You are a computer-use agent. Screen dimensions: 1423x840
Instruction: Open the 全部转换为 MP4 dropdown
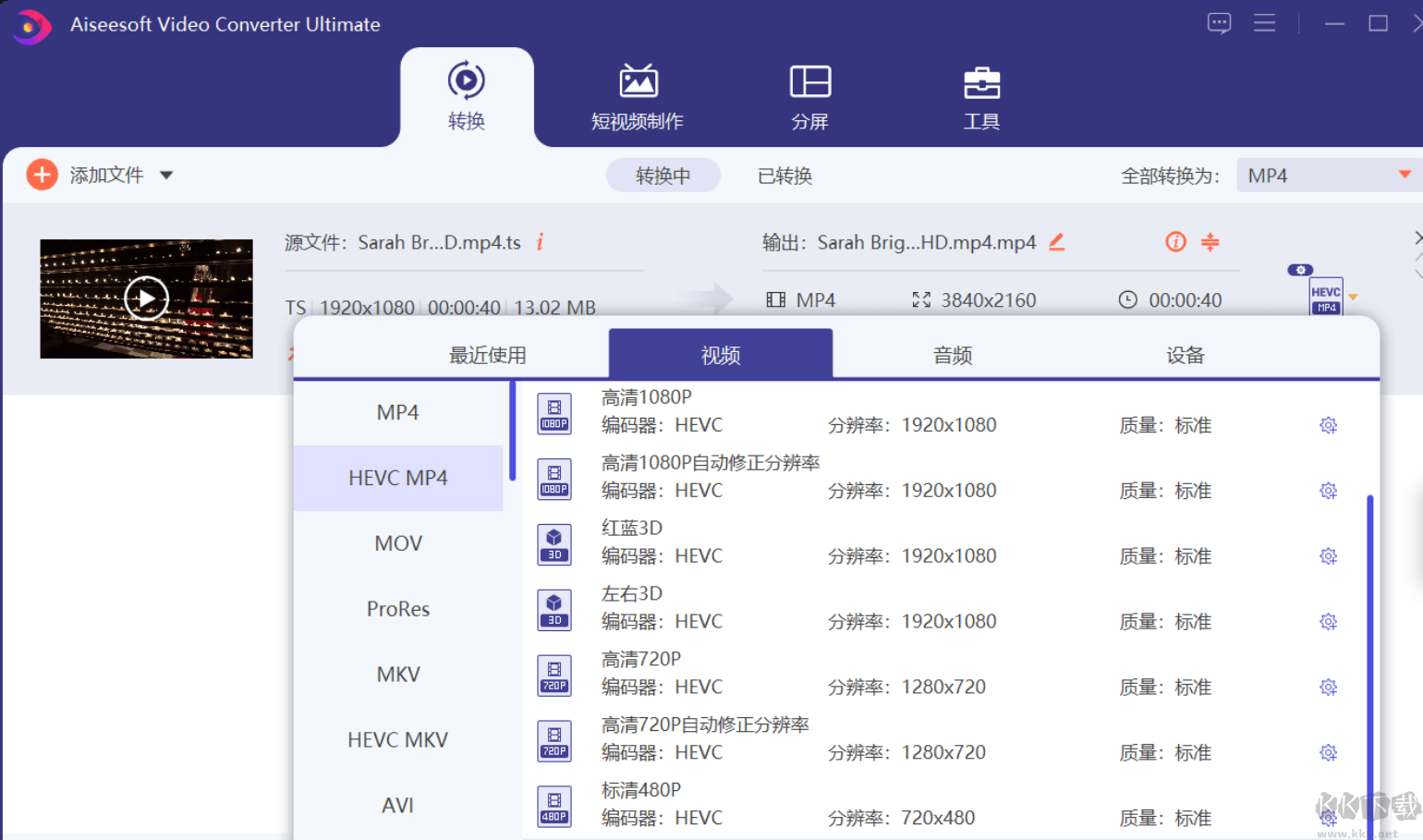[1328, 174]
